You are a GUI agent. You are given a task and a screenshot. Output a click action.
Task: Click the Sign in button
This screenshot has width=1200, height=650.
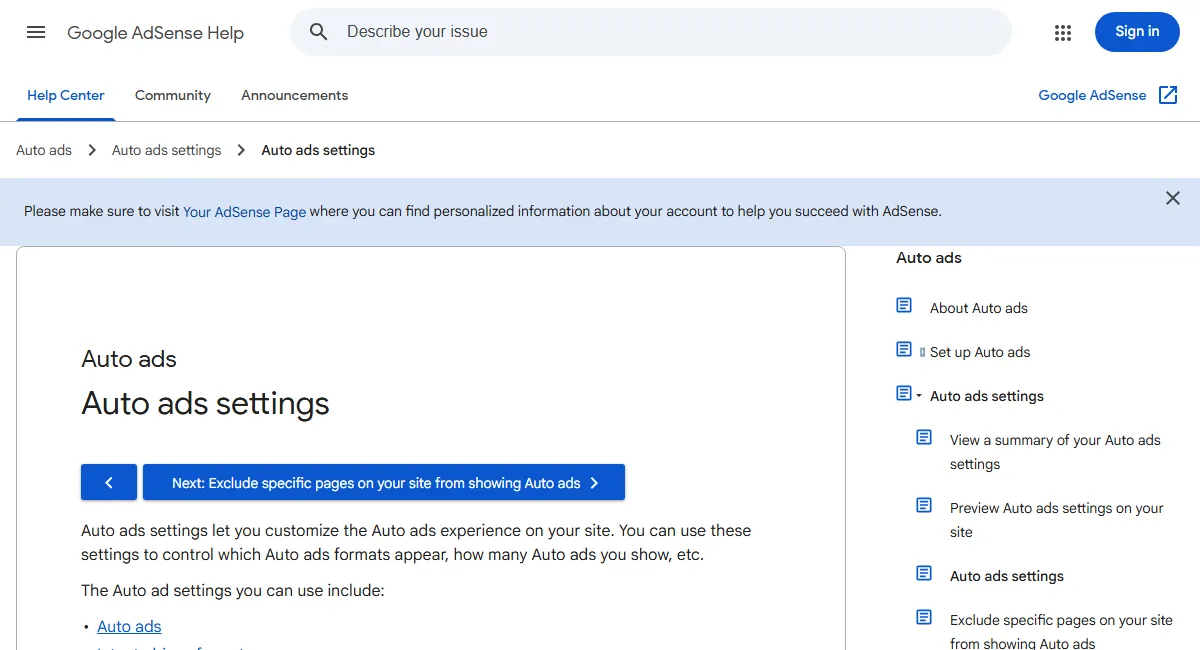click(x=1137, y=32)
